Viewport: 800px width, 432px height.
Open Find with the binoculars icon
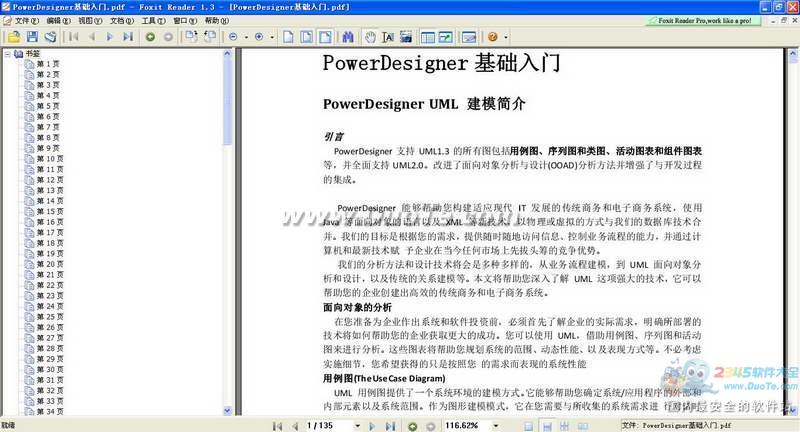(348, 37)
